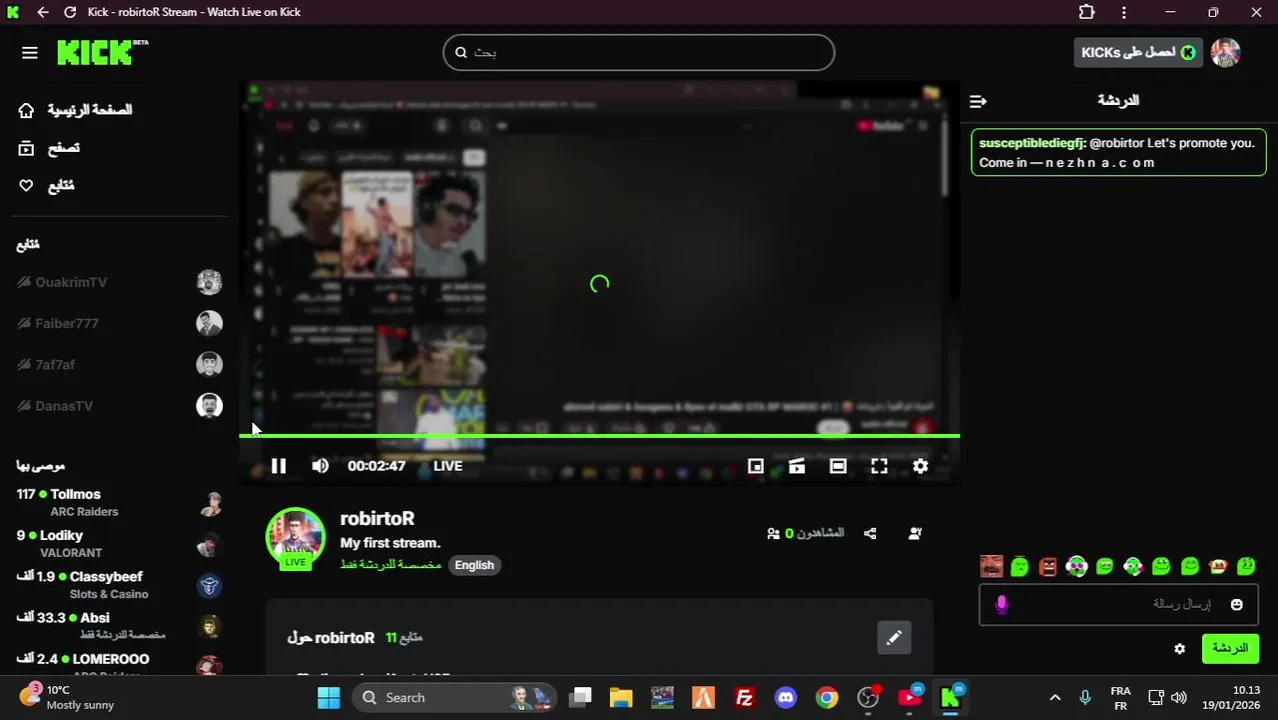The image size is (1278, 720).
Task: Open the Browse (تصفح) sidebar item
Action: click(x=49, y=148)
